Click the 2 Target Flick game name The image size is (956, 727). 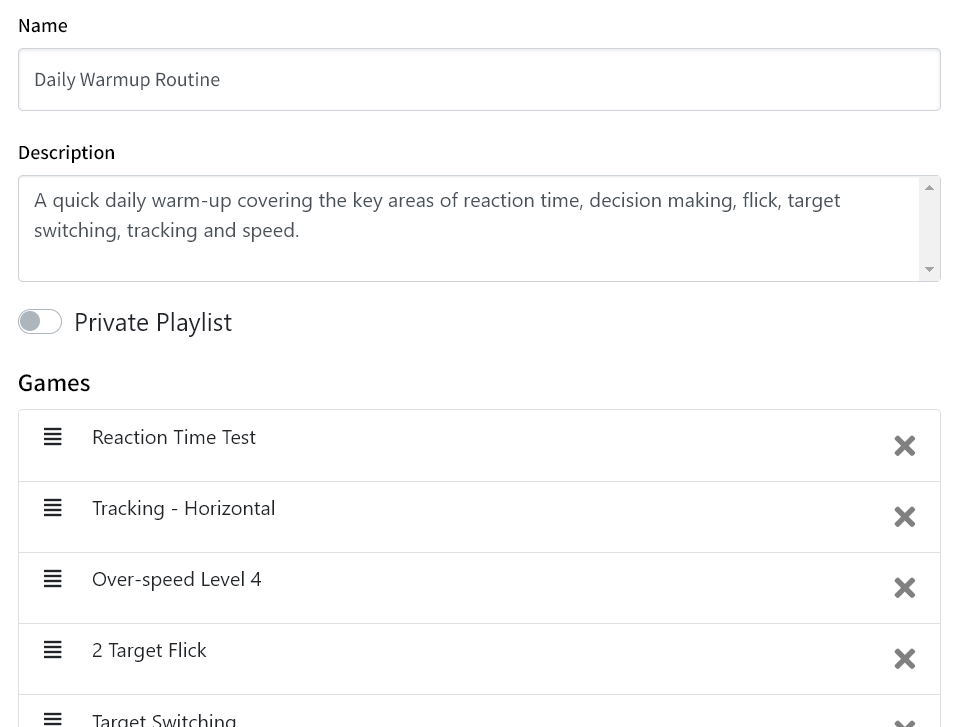[149, 650]
